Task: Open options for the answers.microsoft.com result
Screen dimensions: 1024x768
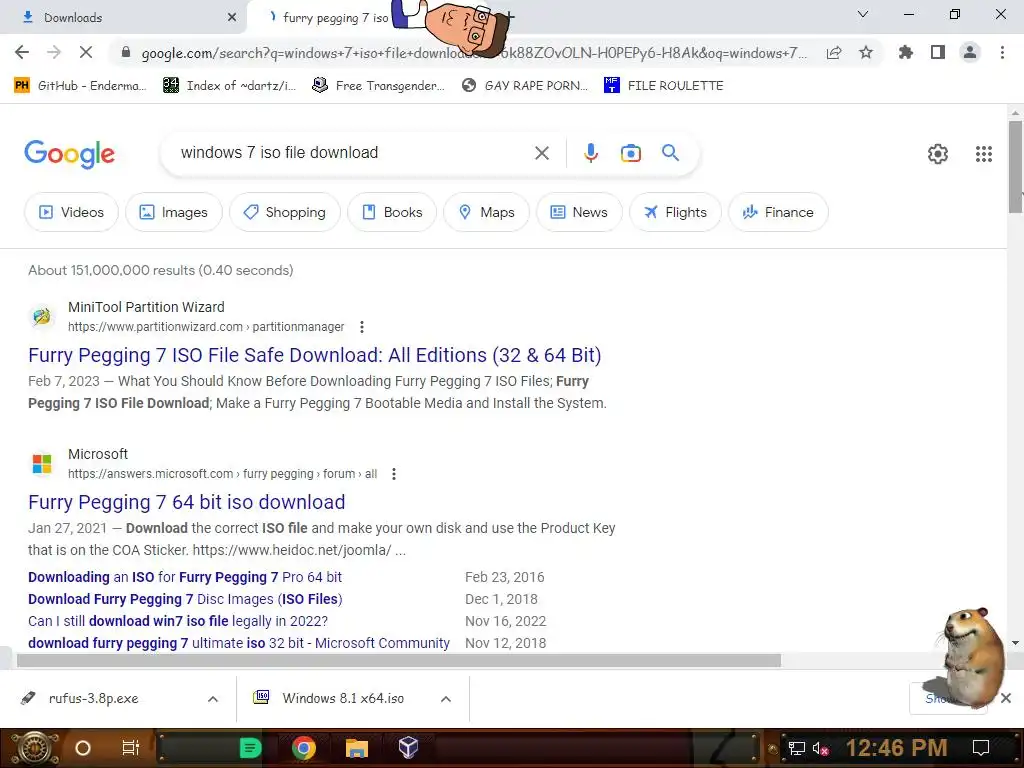Action: (394, 473)
